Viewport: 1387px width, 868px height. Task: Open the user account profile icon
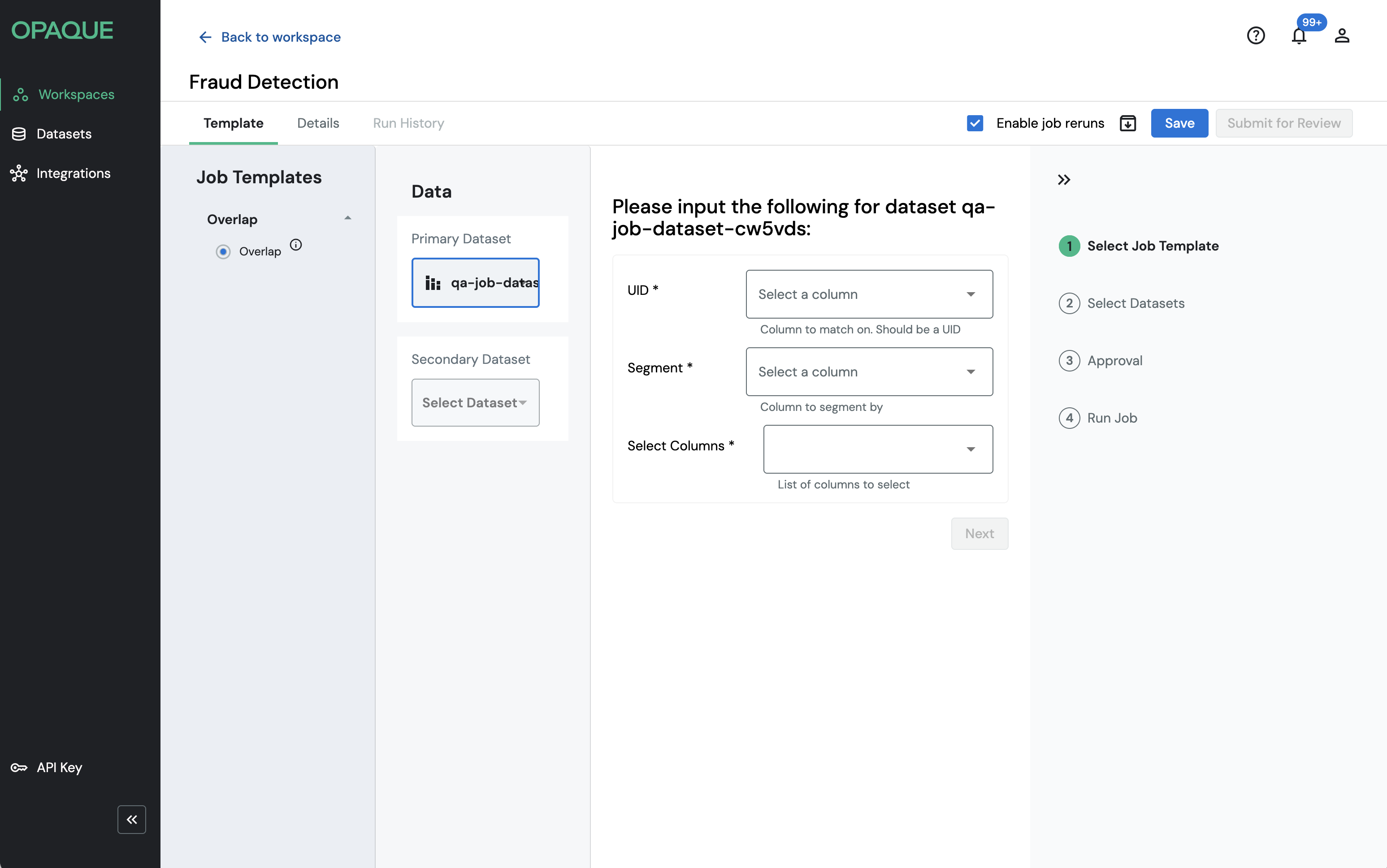(1342, 35)
